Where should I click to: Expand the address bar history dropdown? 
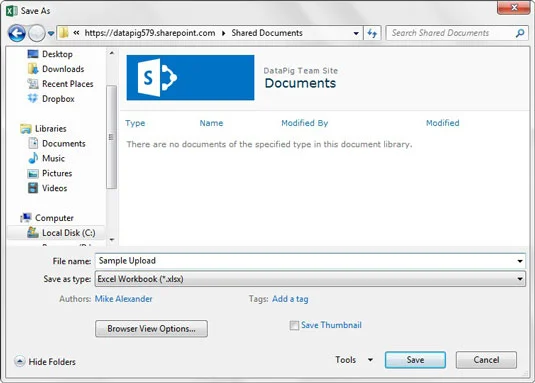tap(356, 33)
